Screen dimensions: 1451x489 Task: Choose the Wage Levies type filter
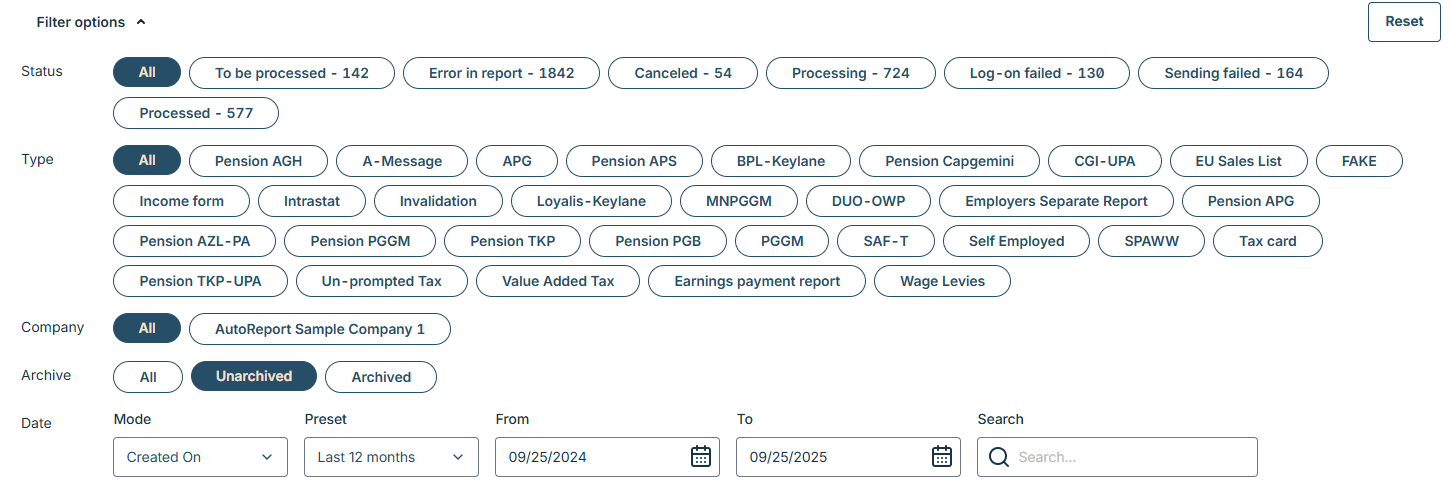[942, 281]
